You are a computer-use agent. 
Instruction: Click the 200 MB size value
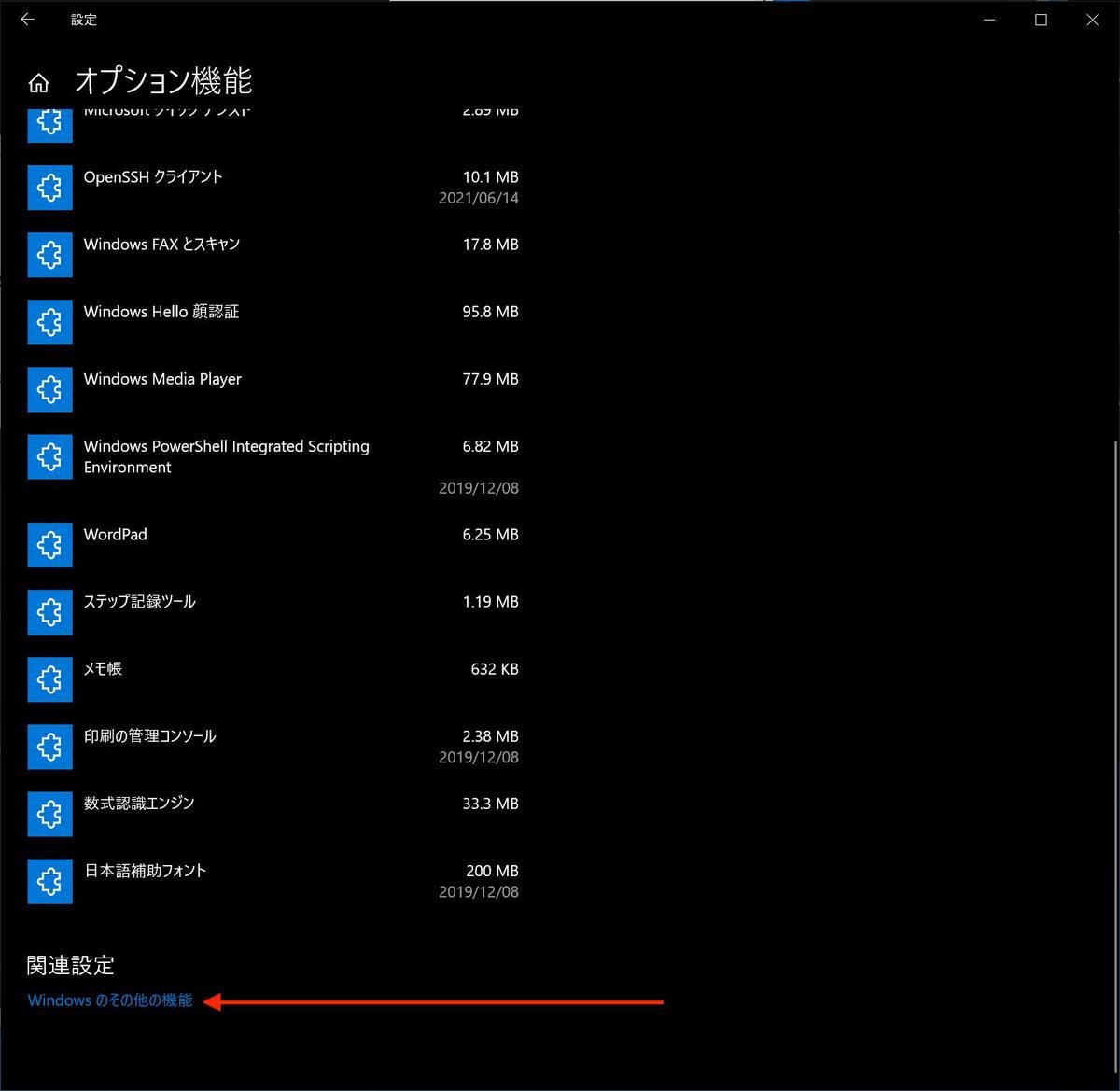pyautogui.click(x=492, y=870)
